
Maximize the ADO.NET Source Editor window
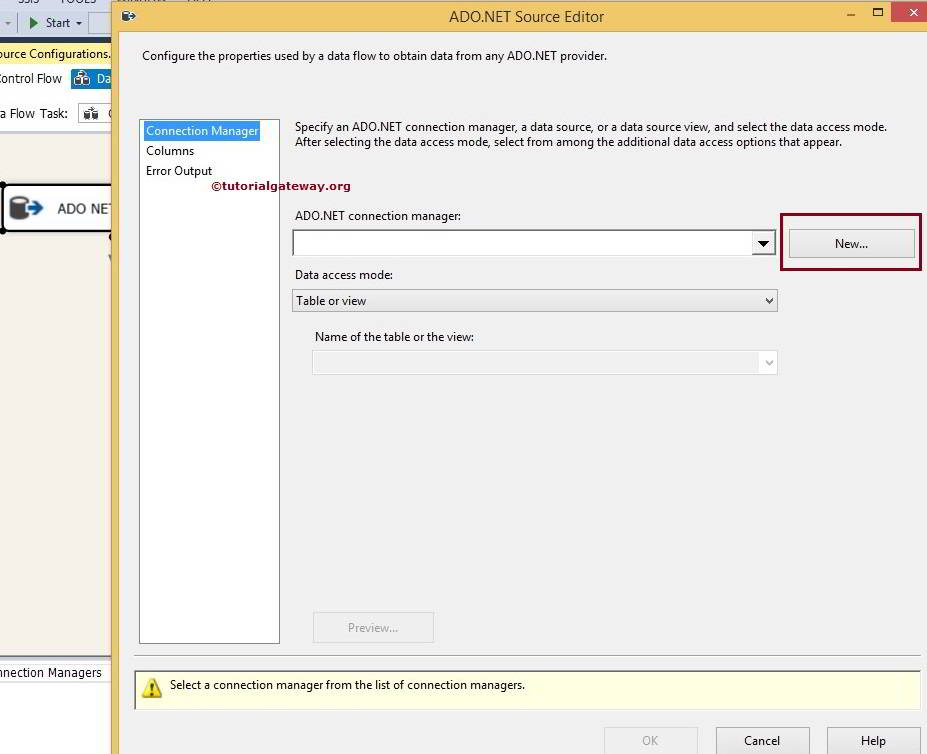(878, 13)
